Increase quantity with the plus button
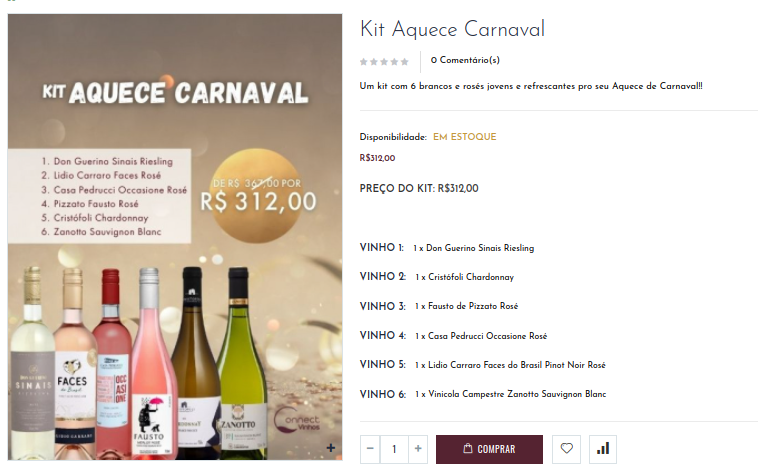This screenshot has width=758, height=471. (x=418, y=449)
